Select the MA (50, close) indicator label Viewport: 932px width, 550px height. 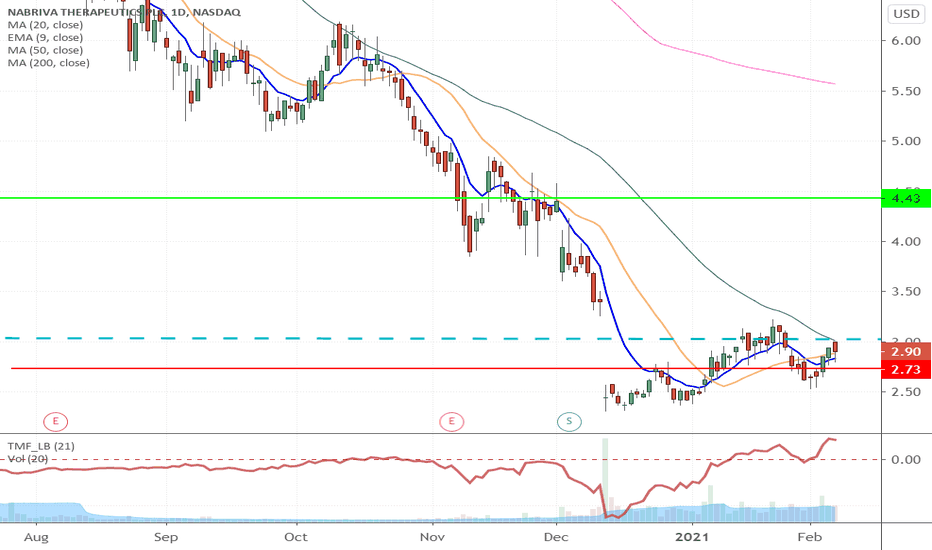45,51
